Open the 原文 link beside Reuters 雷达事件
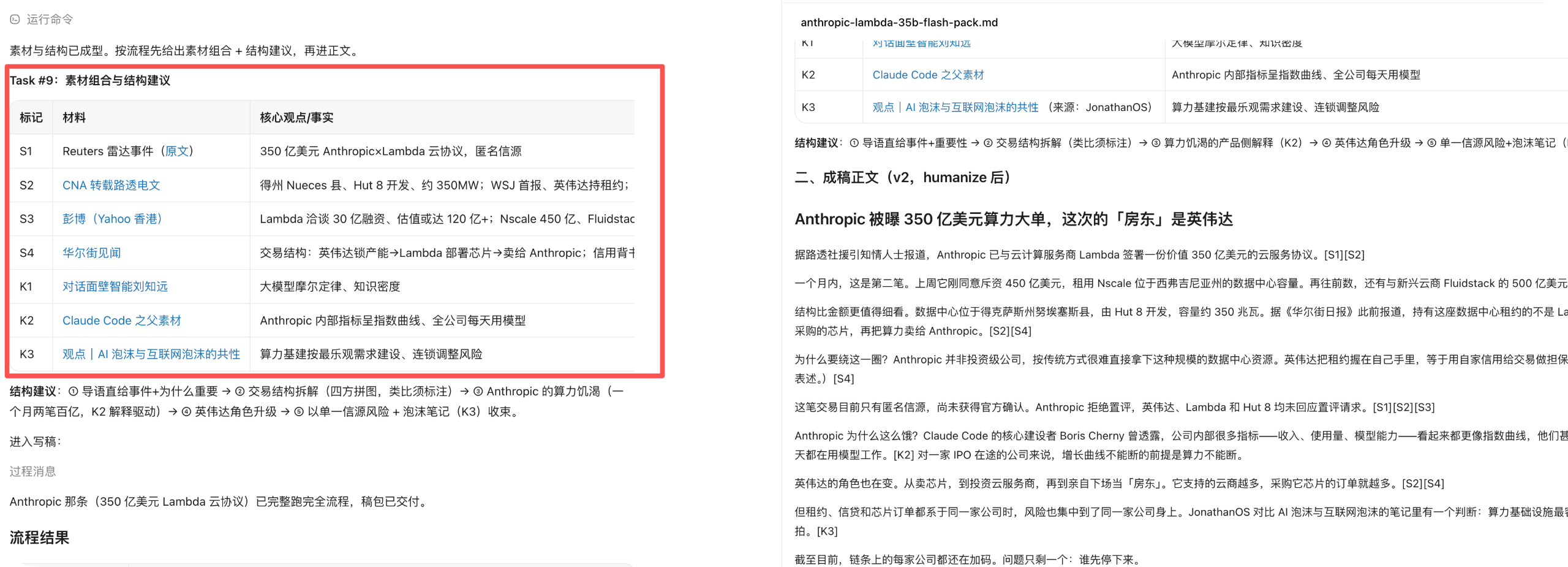Screen dimensions: 1568x567 tap(177, 151)
